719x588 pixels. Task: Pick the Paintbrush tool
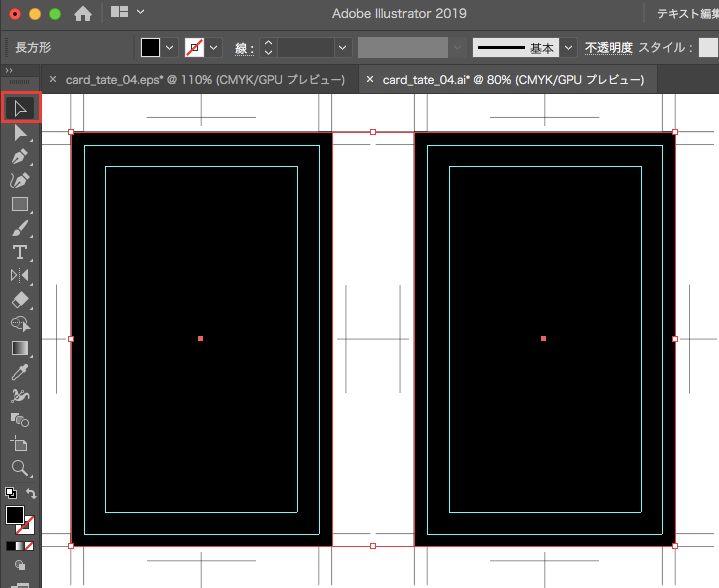click(x=20, y=228)
